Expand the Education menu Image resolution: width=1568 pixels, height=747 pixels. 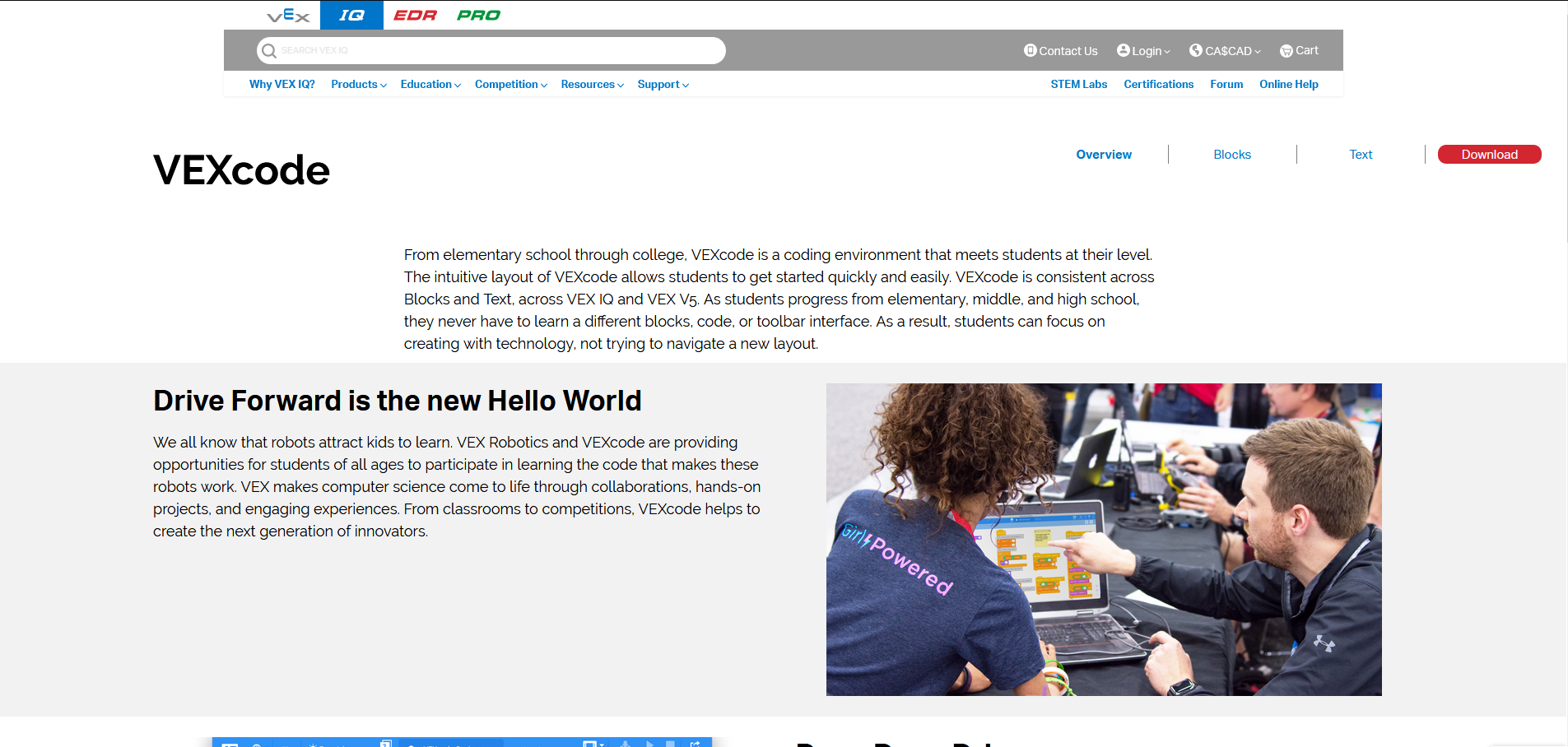pos(430,84)
